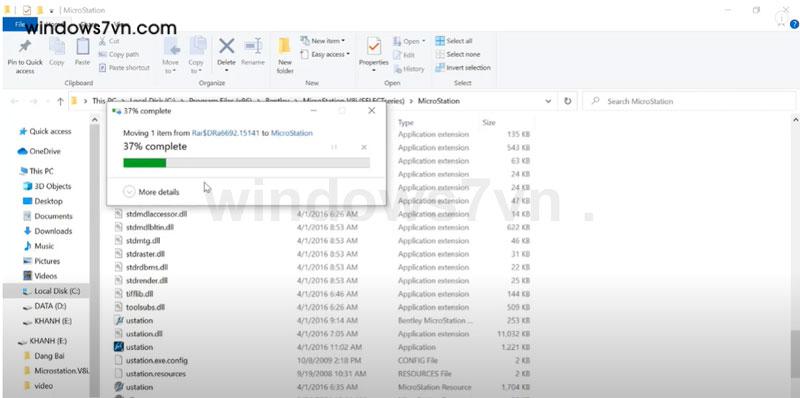Click the Search MicroStation field
Image resolution: width=800 pixels, height=398 pixels.
coord(689,101)
